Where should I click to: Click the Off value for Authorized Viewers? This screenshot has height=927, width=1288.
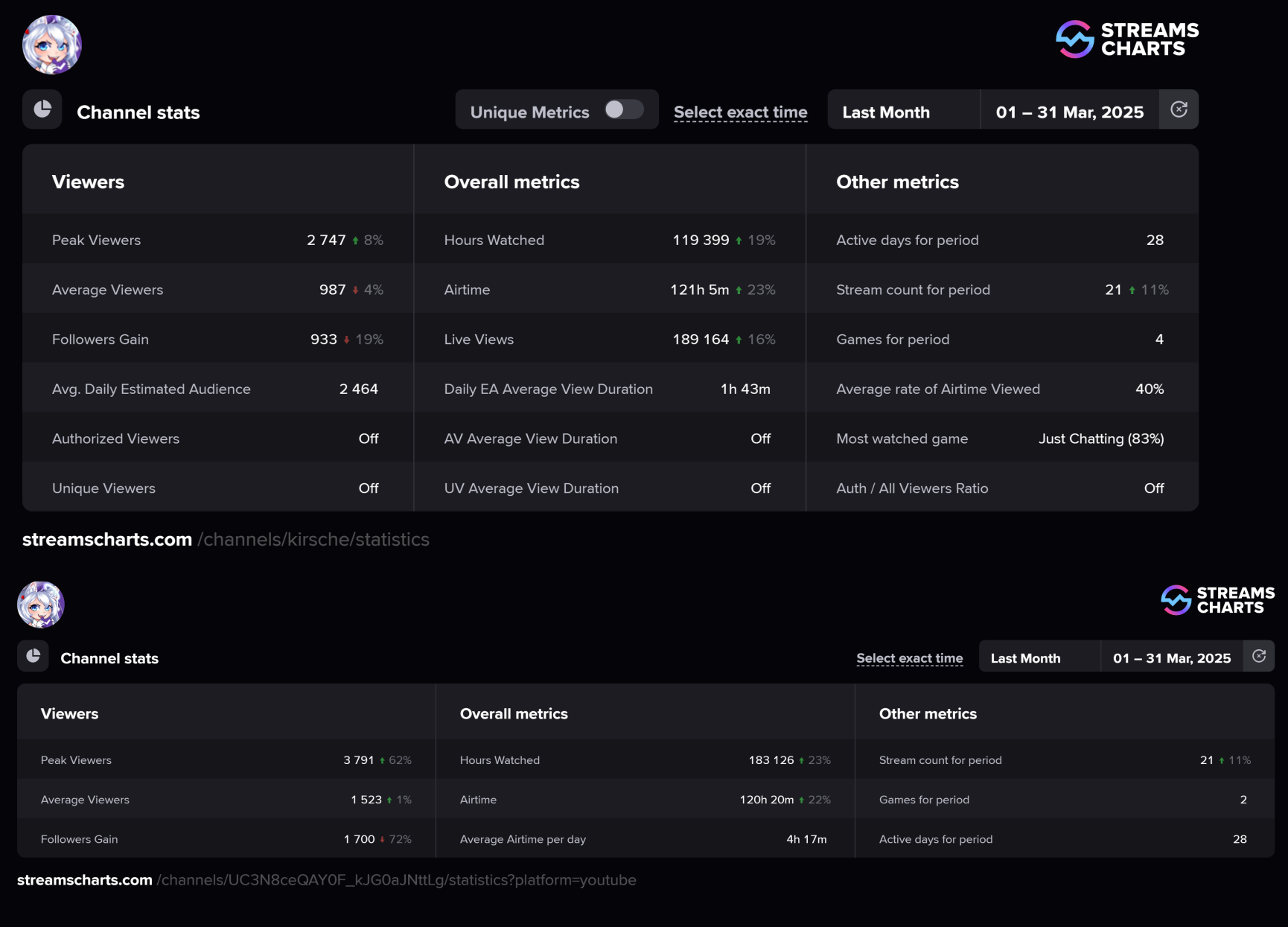point(368,439)
